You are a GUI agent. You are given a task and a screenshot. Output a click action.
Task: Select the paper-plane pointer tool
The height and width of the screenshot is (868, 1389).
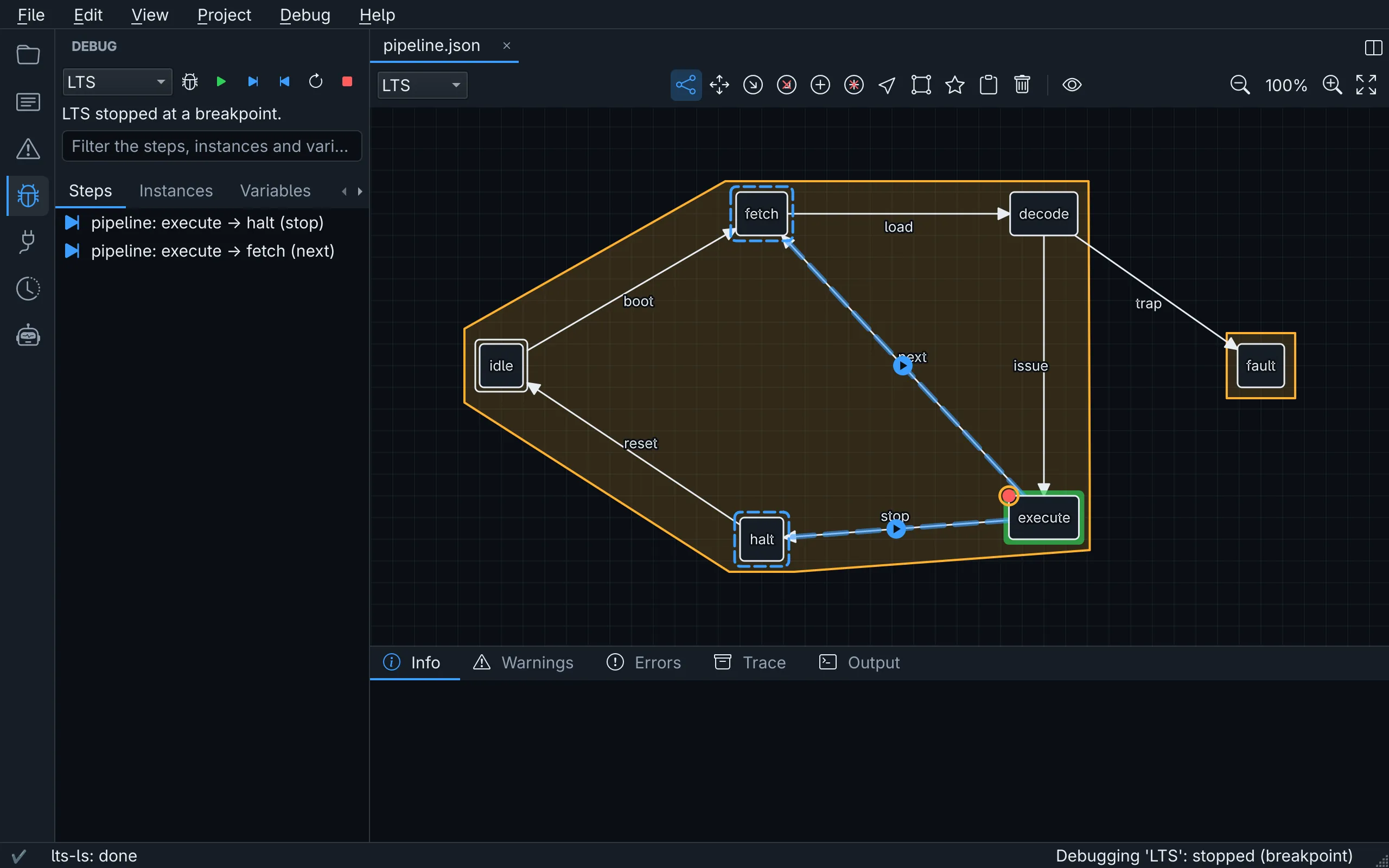(887, 85)
